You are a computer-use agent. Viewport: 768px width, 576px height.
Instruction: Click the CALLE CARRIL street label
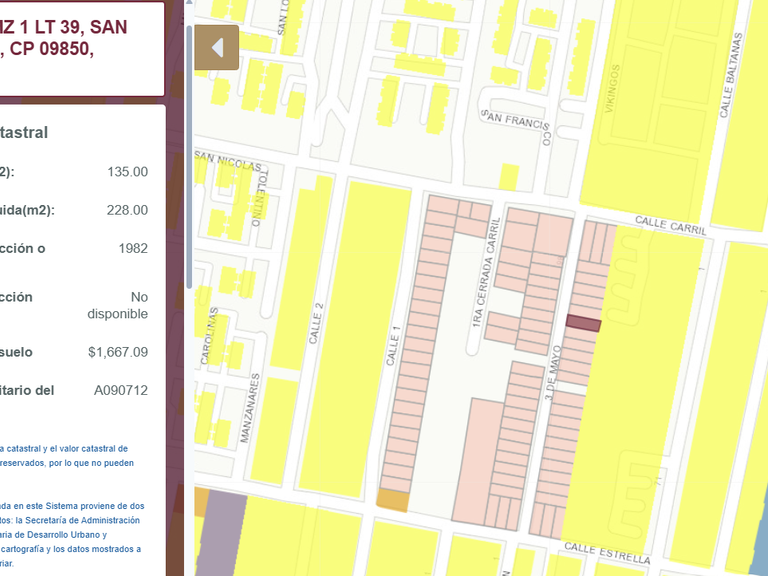(671, 225)
